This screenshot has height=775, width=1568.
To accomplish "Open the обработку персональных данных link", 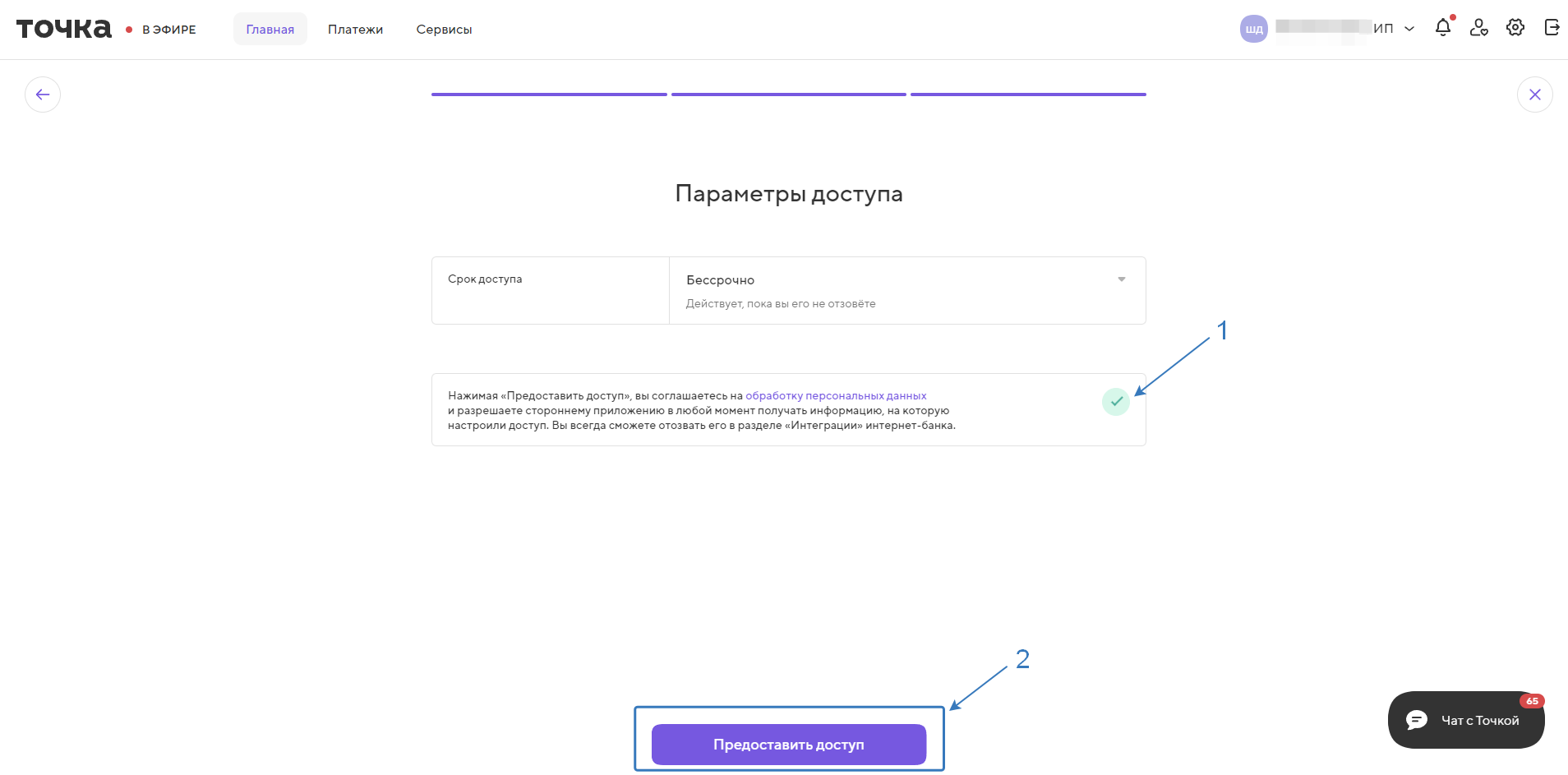I will (836, 396).
